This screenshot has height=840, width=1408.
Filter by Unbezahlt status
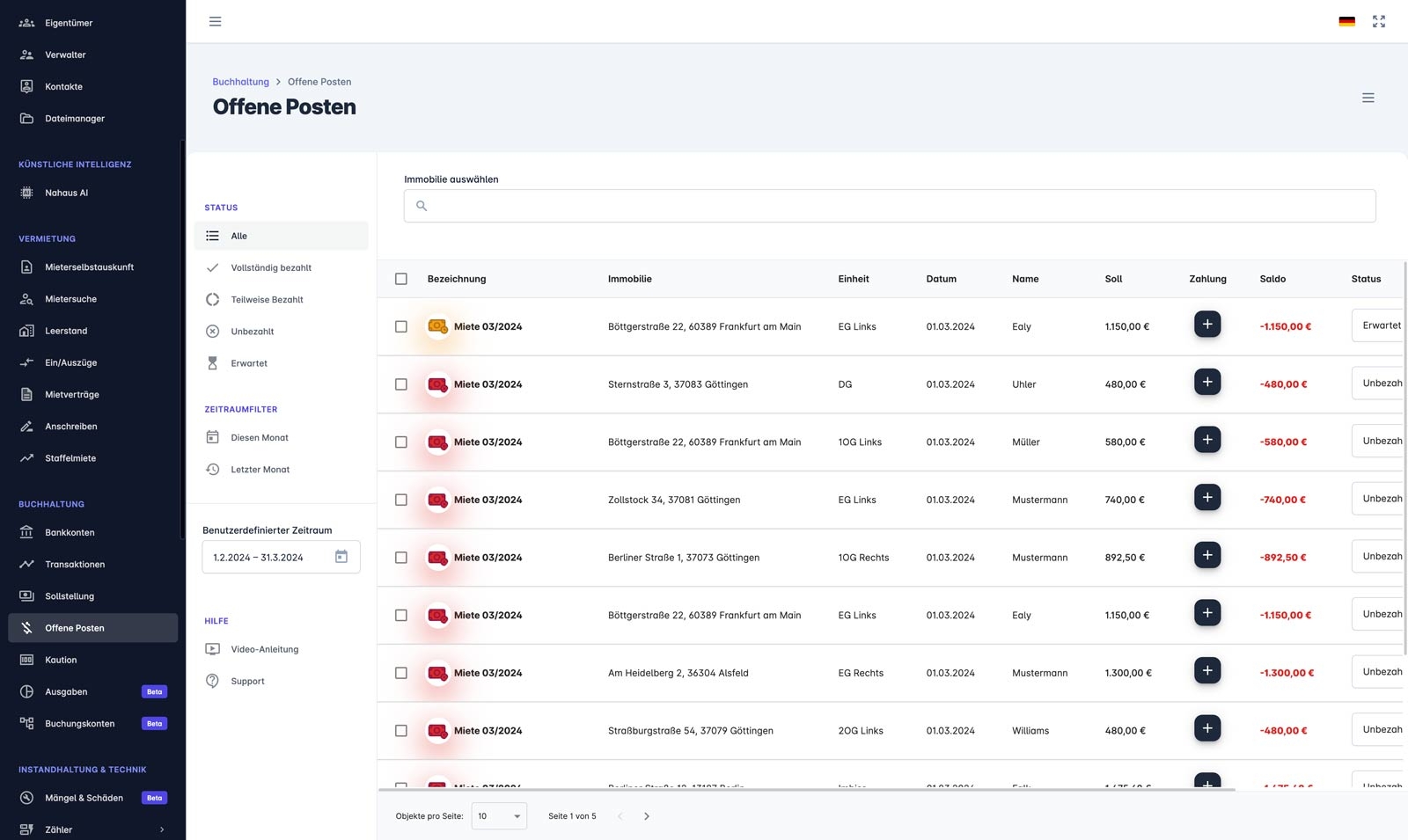coord(253,332)
